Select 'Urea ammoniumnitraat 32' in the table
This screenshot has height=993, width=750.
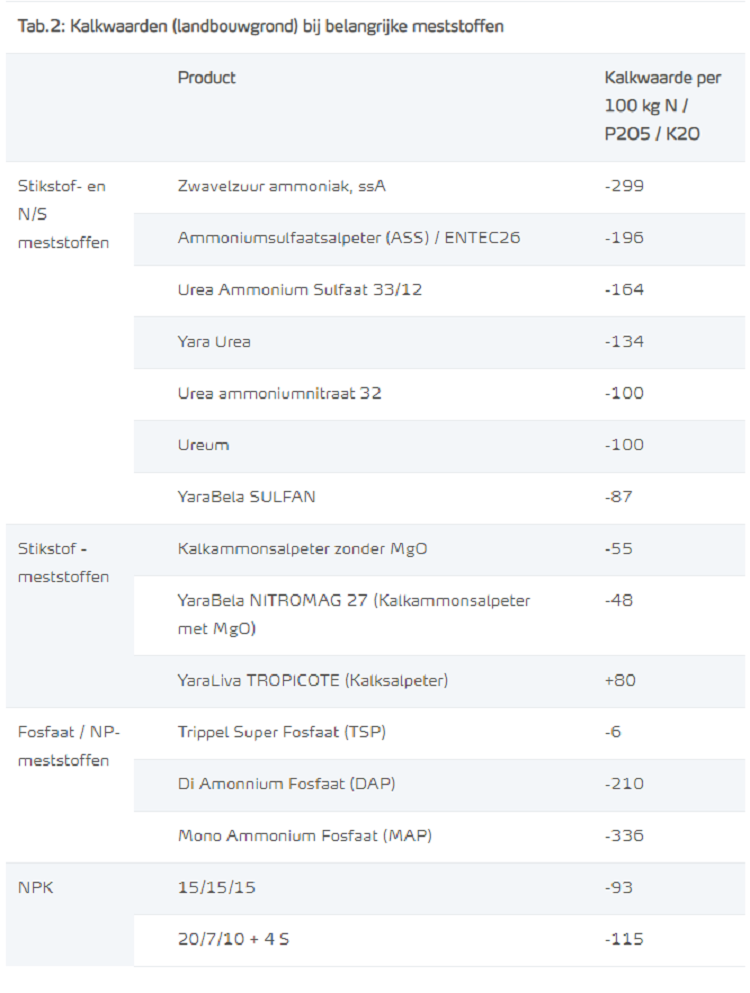pyautogui.click(x=279, y=394)
